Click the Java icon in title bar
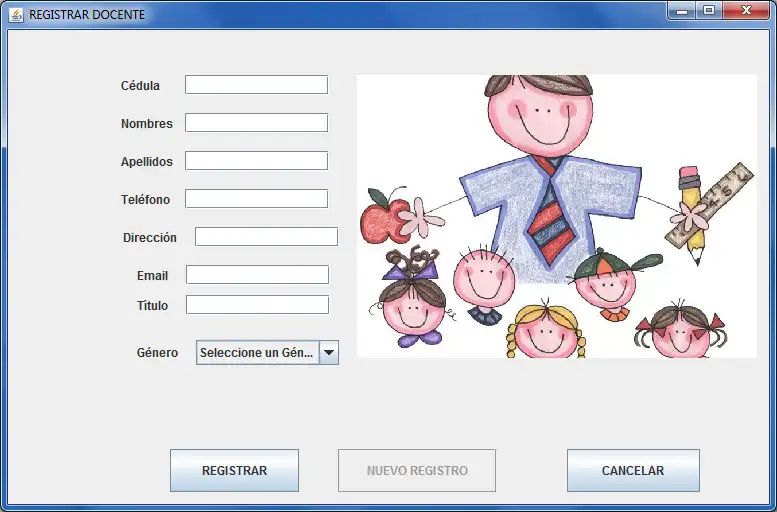Screen dimensions: 777x512 [16, 14]
